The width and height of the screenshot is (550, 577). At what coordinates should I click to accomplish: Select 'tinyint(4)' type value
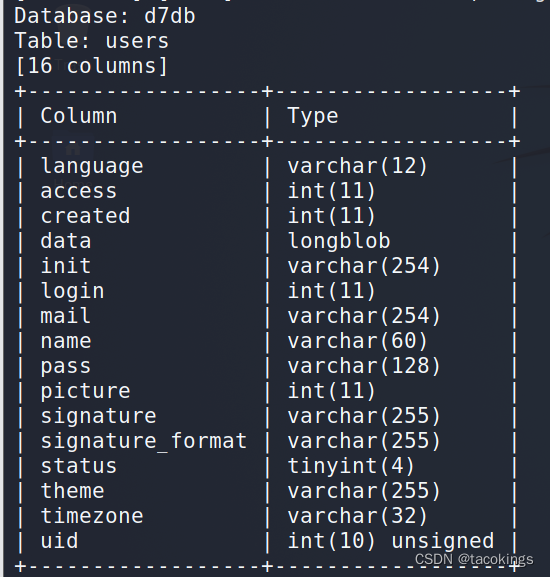pyautogui.click(x=351, y=466)
